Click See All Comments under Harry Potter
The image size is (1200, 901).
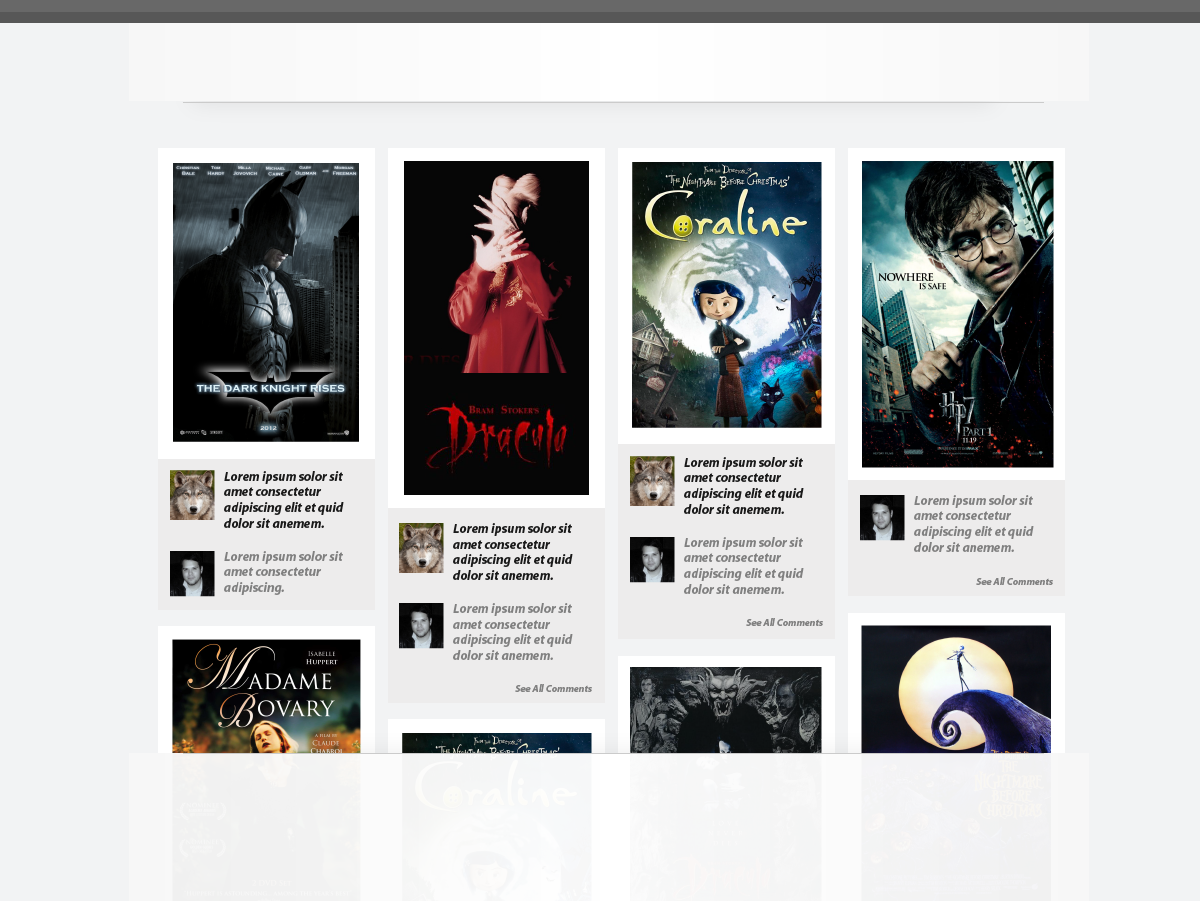tap(1014, 582)
